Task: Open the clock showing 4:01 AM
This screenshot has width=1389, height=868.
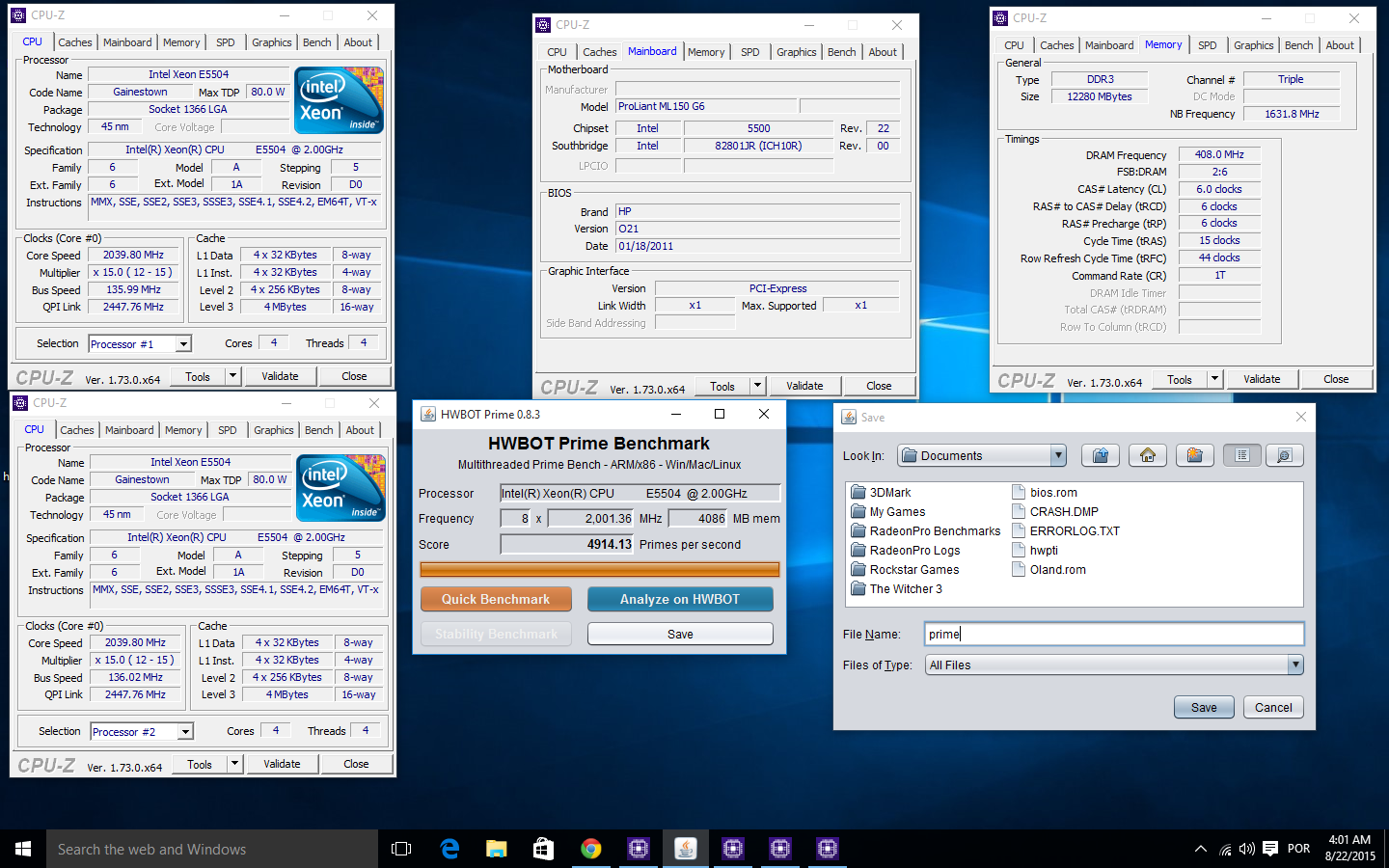Action: point(1349,848)
